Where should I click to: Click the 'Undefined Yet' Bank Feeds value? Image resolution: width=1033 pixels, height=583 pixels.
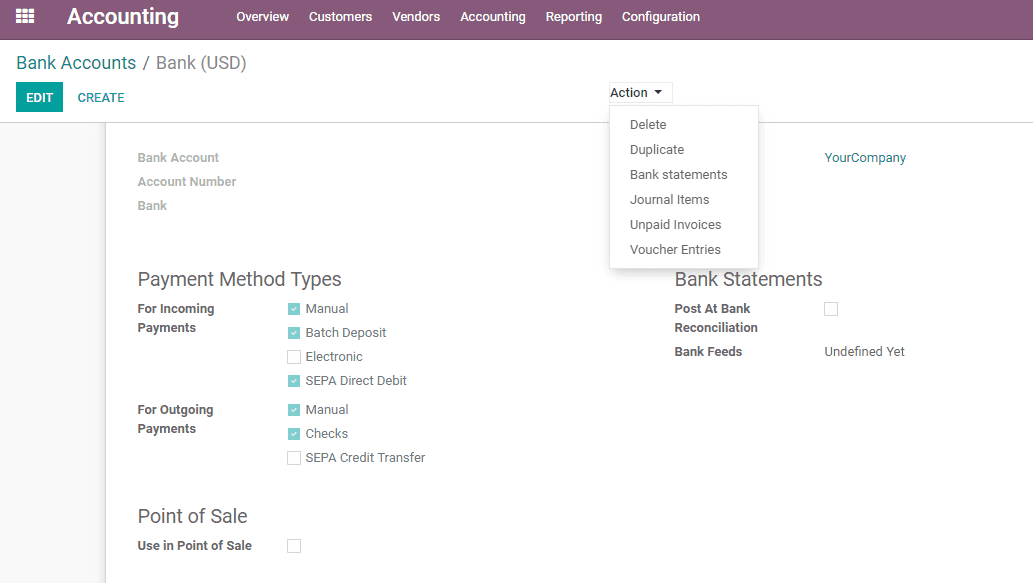click(x=864, y=352)
